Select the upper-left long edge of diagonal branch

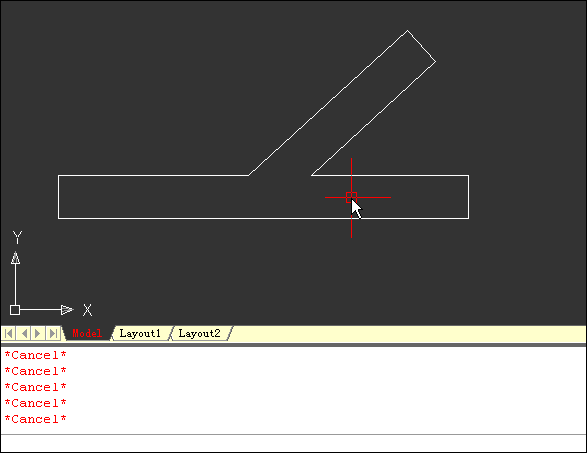tap(328, 103)
